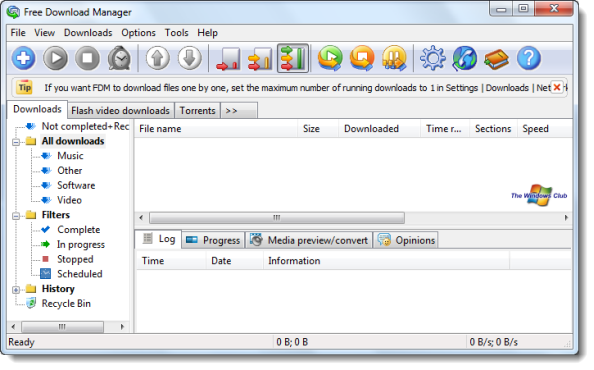Collapse the Filters tree node
Image resolution: width=594 pixels, height=370 pixels.
click(x=16, y=216)
